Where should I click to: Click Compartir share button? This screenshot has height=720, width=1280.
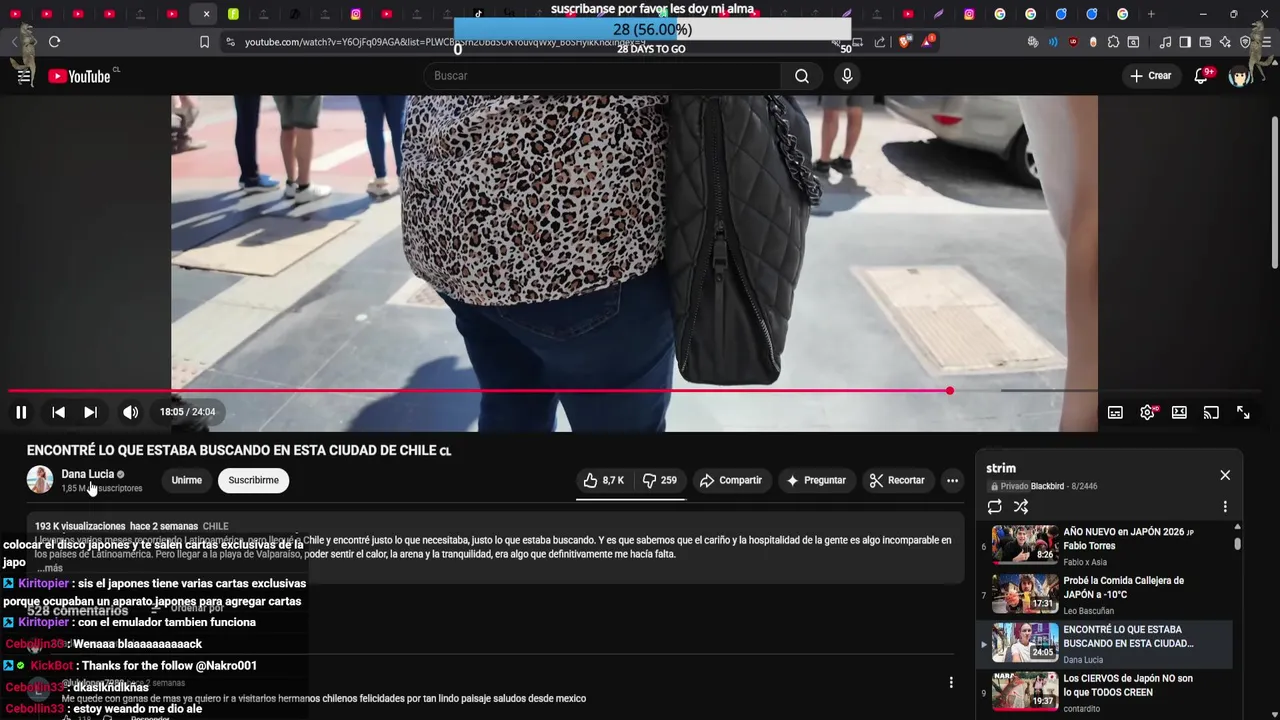(731, 480)
